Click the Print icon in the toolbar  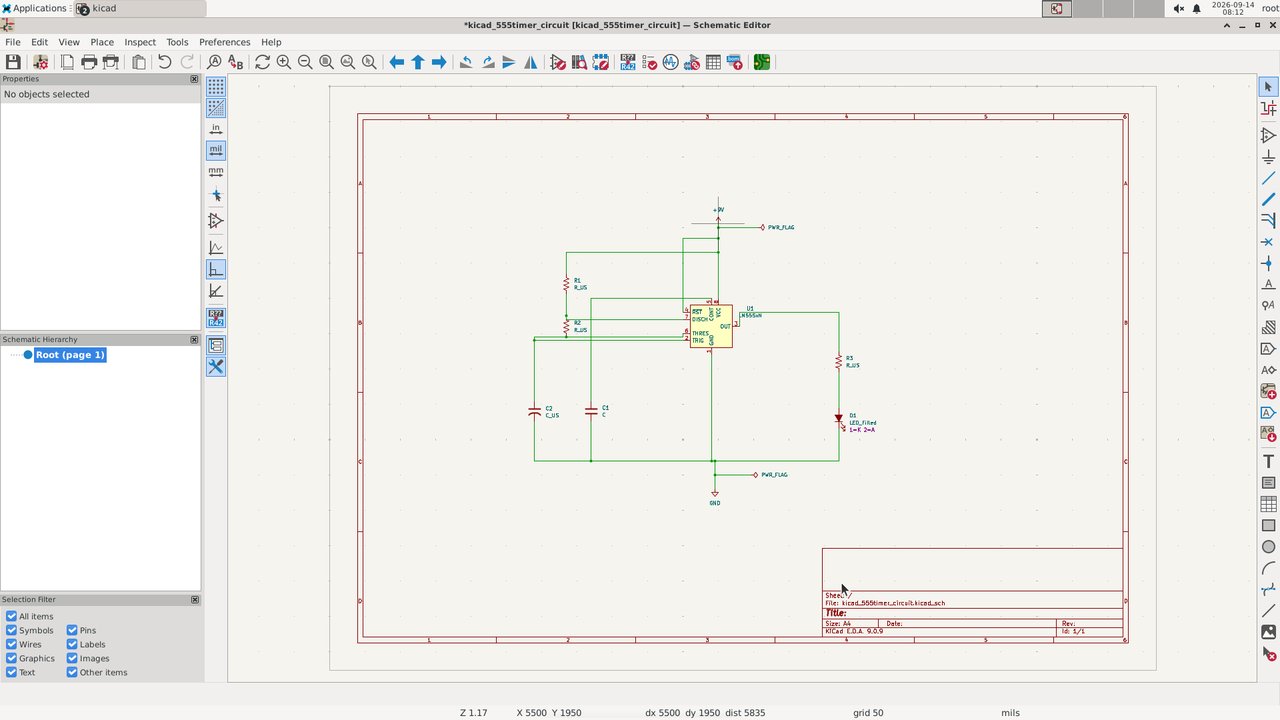(x=89, y=62)
